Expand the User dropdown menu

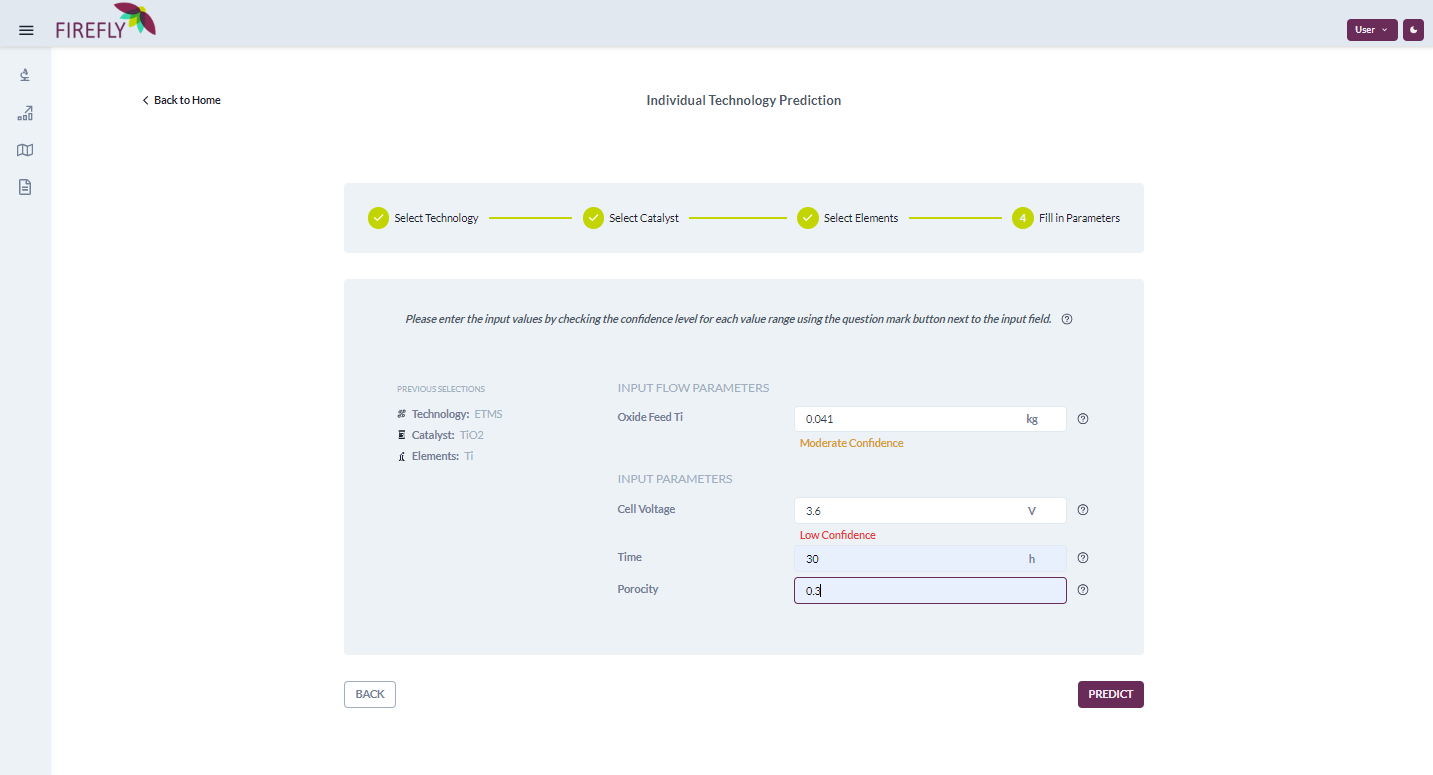1371,30
